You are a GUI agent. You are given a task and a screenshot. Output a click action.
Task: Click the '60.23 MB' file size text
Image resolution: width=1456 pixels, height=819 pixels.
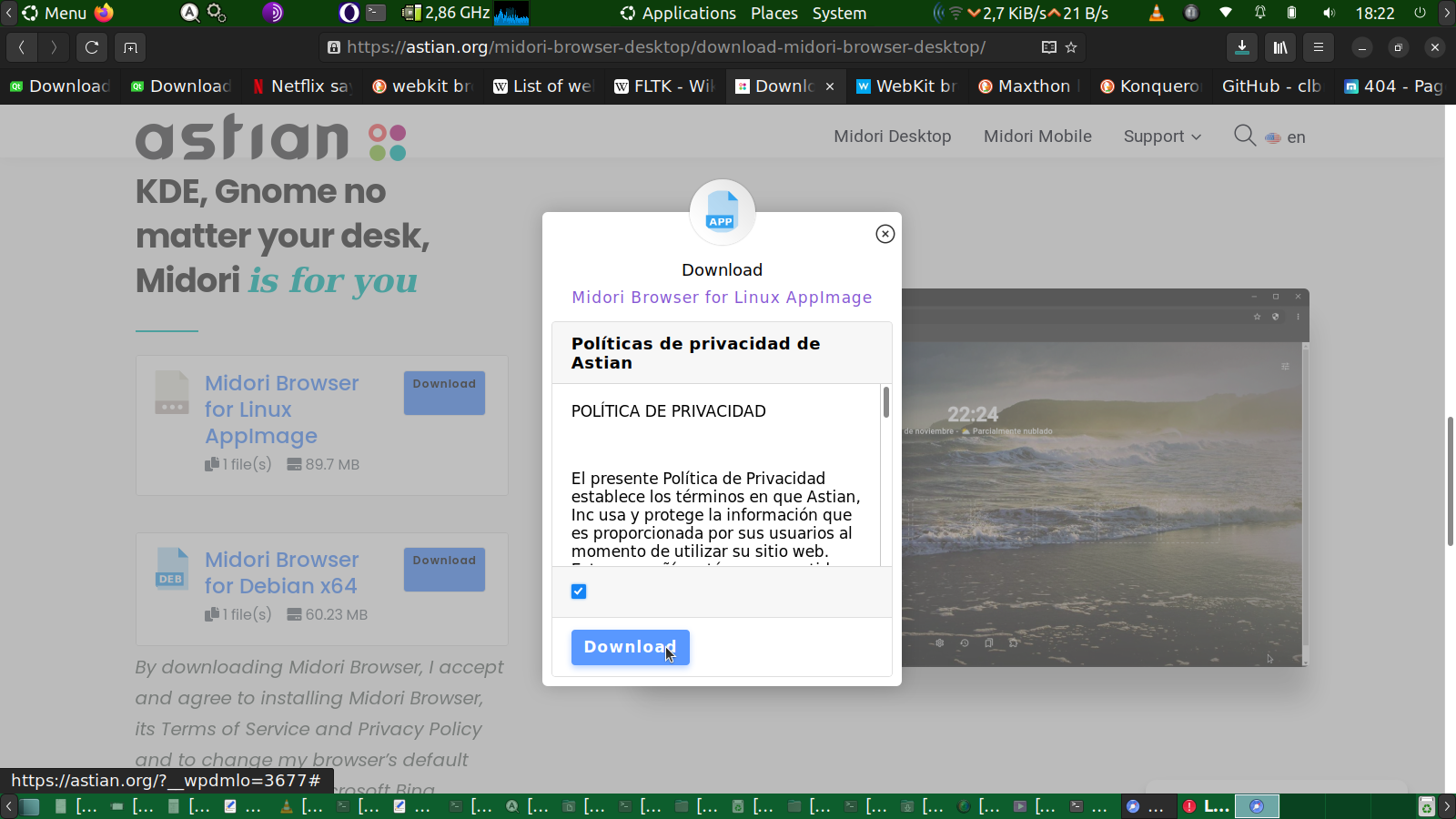pyautogui.click(x=336, y=614)
